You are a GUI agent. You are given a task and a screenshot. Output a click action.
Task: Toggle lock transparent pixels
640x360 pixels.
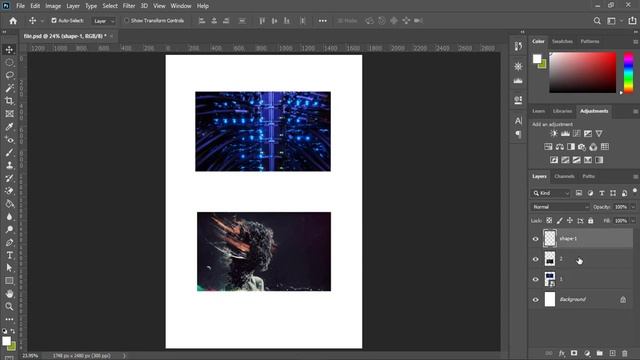click(549, 220)
